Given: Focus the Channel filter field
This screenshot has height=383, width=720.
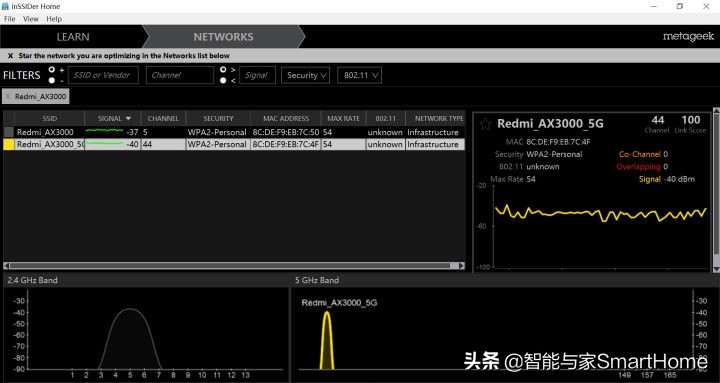Looking at the screenshot, I should point(180,75).
